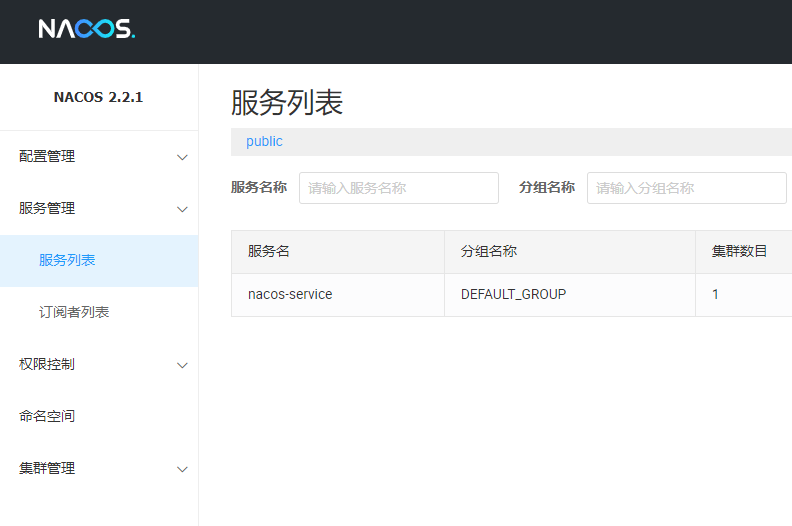This screenshot has height=526, width=792.
Task: Expand the 权限控制 chevron arrow
Action: 182,365
